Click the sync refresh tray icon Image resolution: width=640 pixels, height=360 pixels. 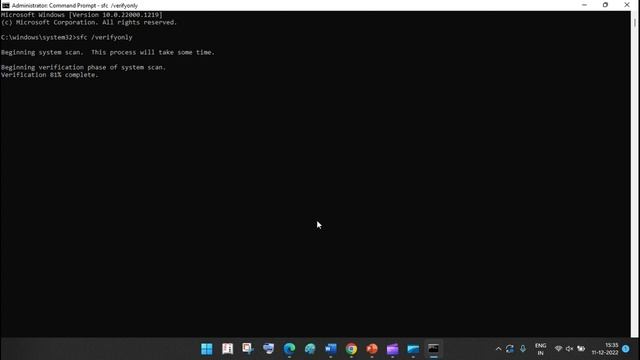pos(510,349)
